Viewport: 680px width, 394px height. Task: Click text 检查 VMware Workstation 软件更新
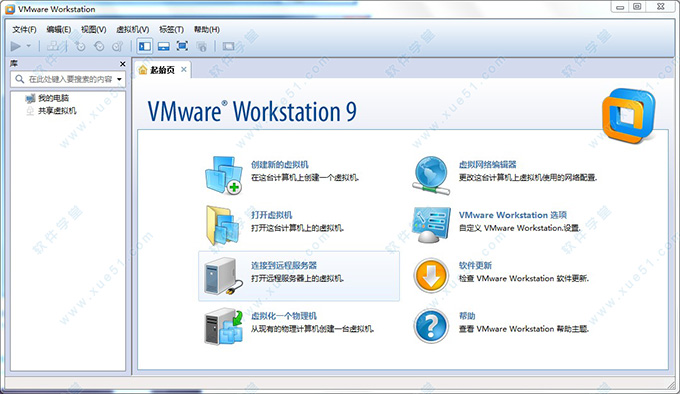pos(524,278)
